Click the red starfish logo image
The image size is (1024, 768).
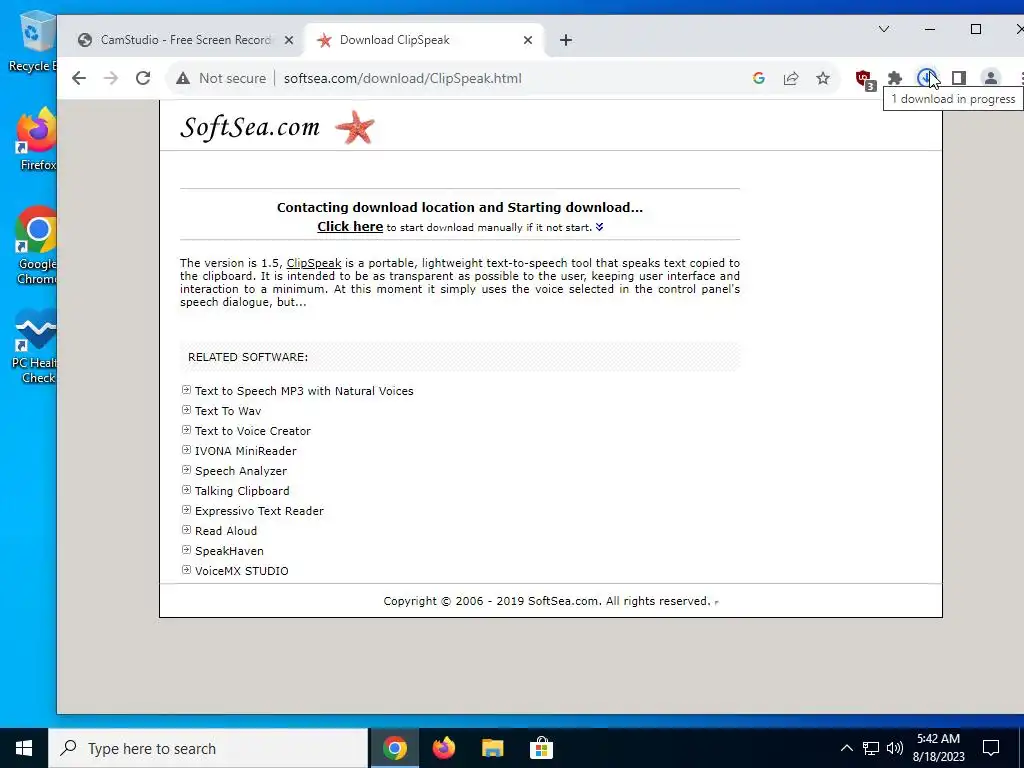pyautogui.click(x=355, y=127)
